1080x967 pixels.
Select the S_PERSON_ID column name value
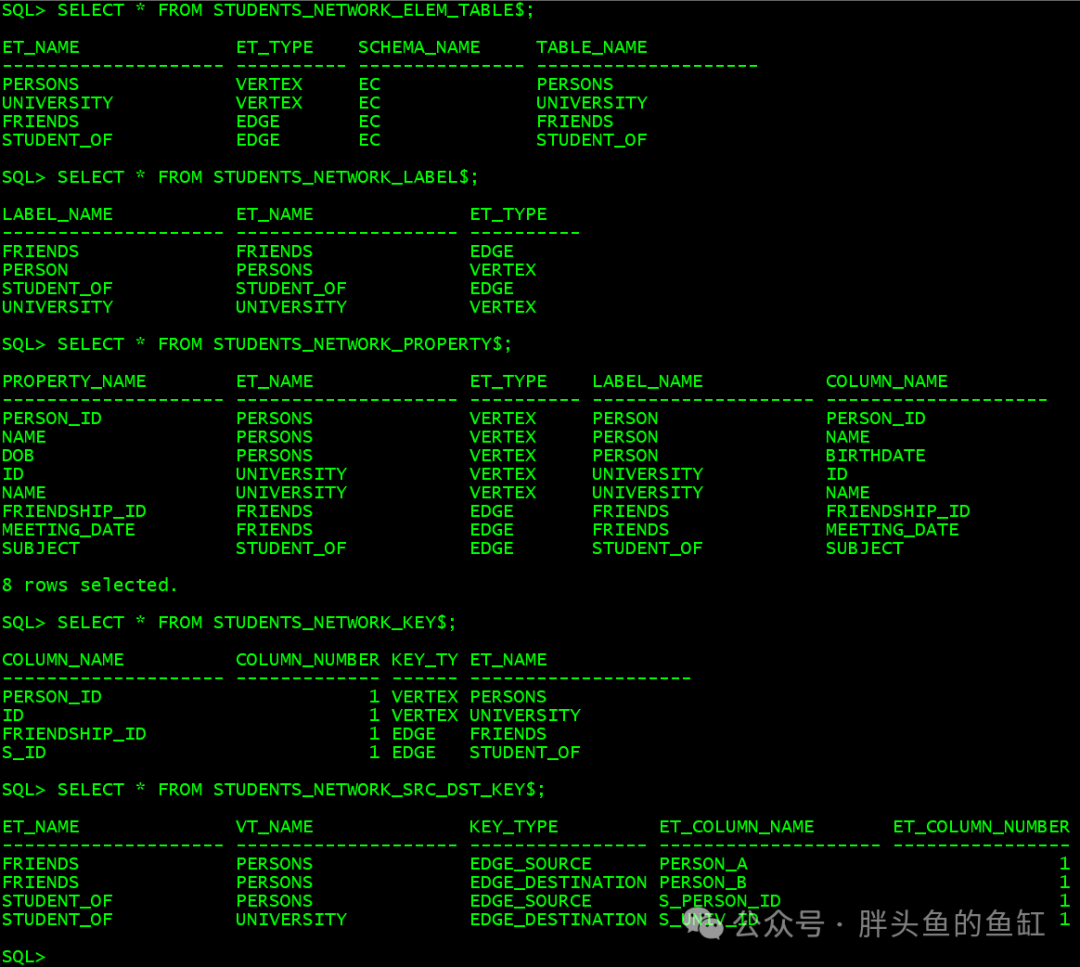720,901
